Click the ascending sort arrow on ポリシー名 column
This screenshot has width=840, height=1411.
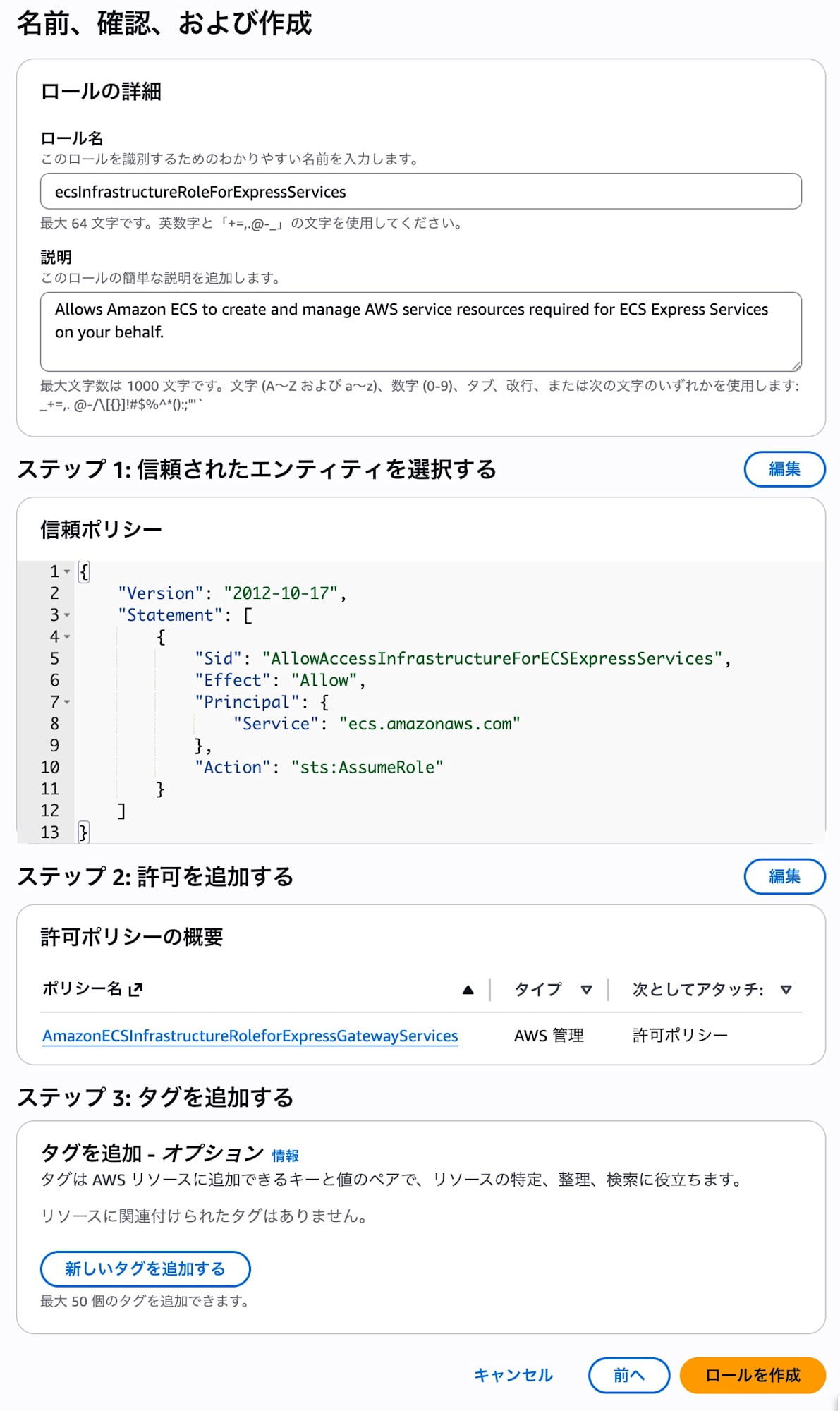click(x=468, y=989)
